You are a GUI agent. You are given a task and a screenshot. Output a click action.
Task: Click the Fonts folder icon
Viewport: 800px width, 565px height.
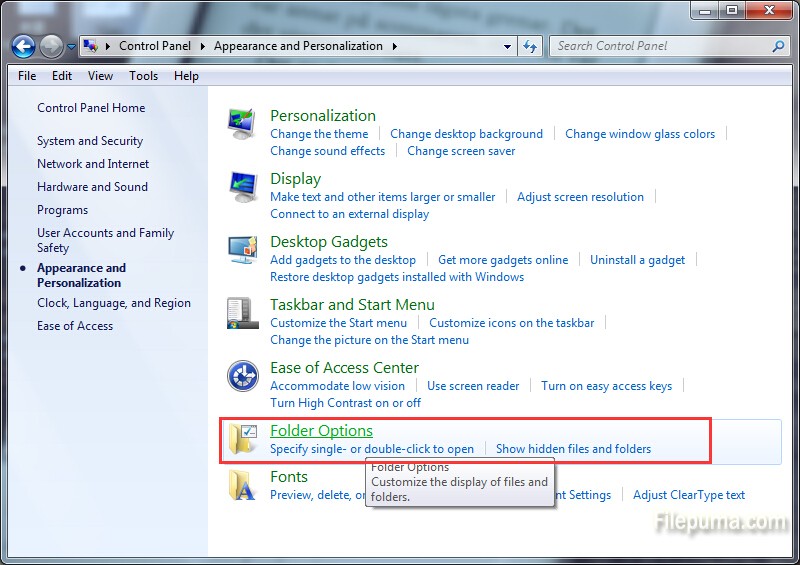pos(242,485)
